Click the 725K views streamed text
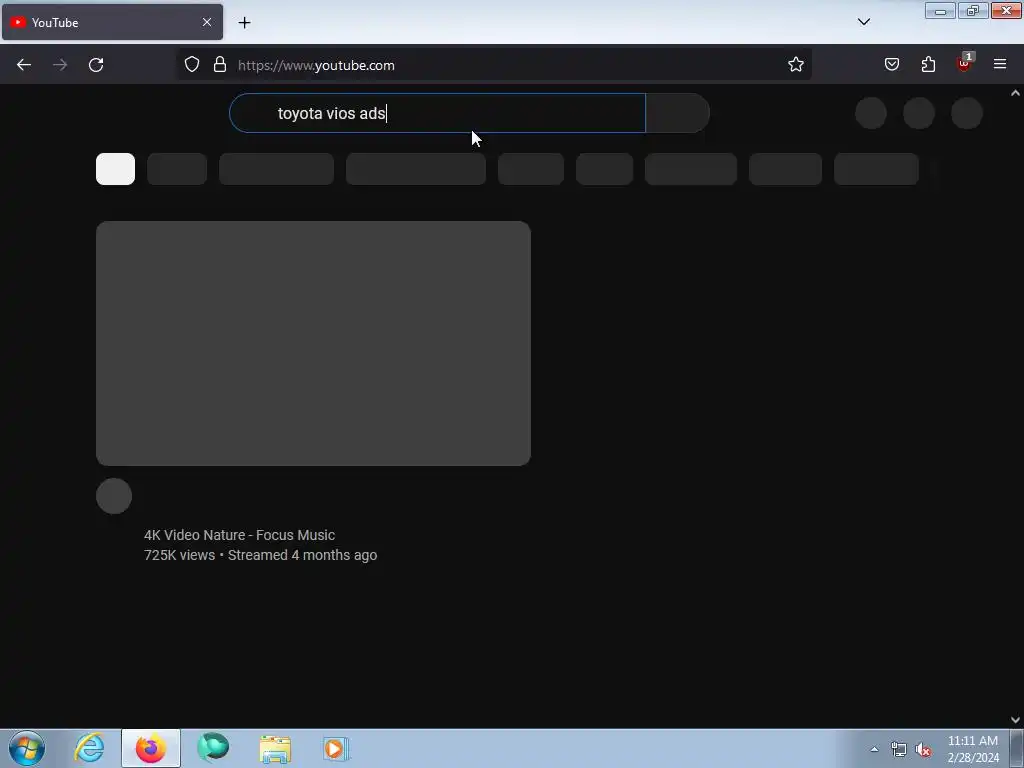Image resolution: width=1024 pixels, height=768 pixels. pos(261,555)
